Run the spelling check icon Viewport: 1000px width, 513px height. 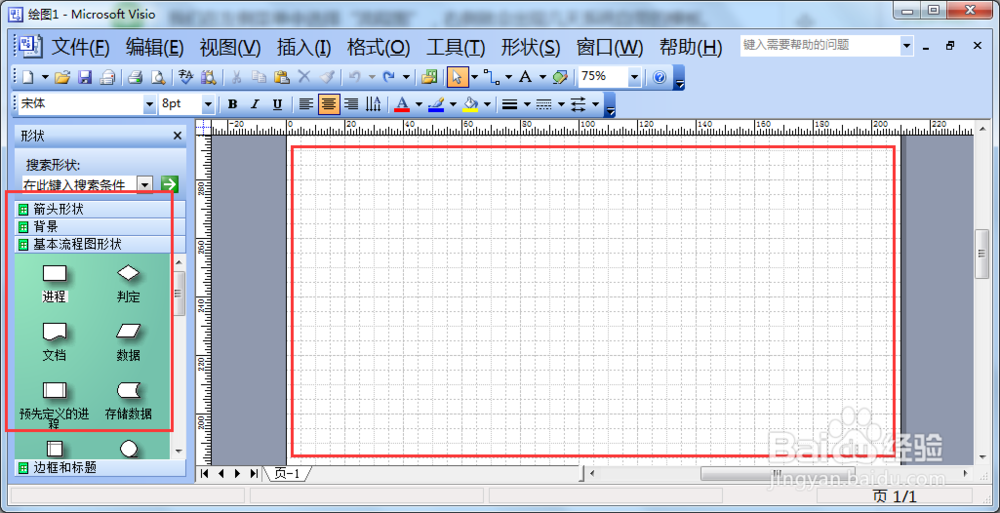(186, 77)
